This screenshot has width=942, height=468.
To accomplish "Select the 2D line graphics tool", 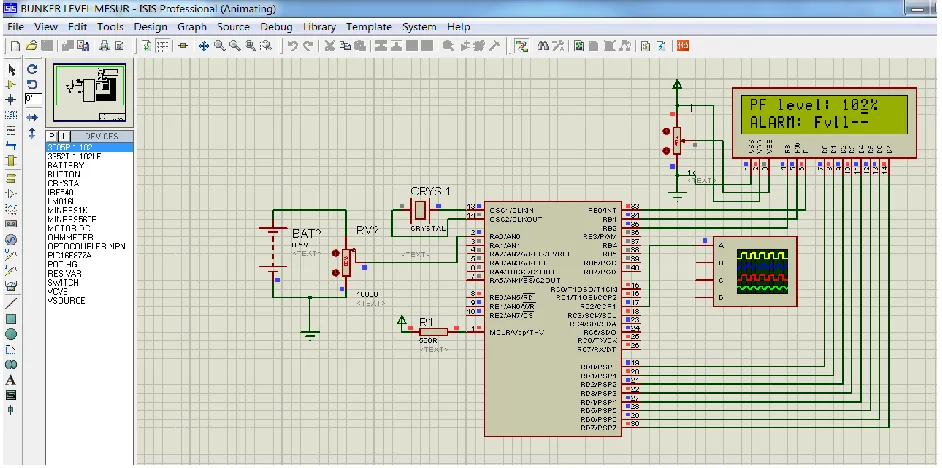I will pos(11,302).
